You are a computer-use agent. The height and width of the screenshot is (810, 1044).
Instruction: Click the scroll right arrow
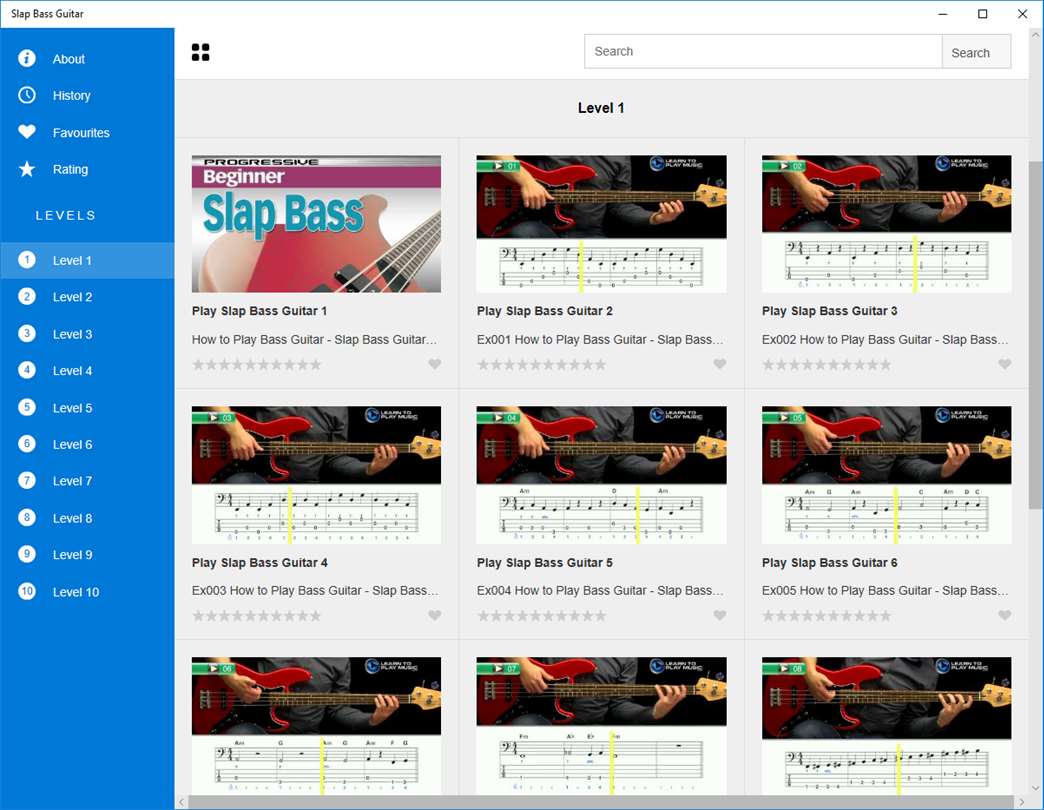point(1022,802)
